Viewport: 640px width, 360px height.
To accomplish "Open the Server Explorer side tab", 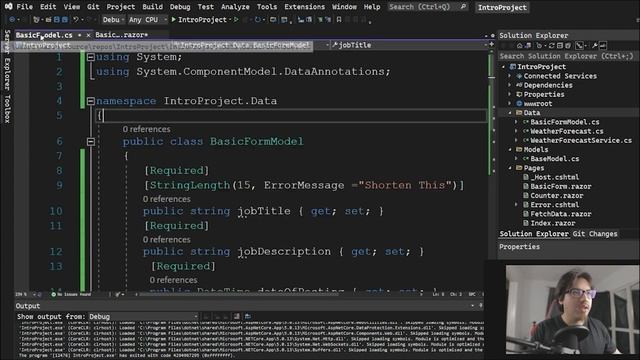I will point(7,60).
